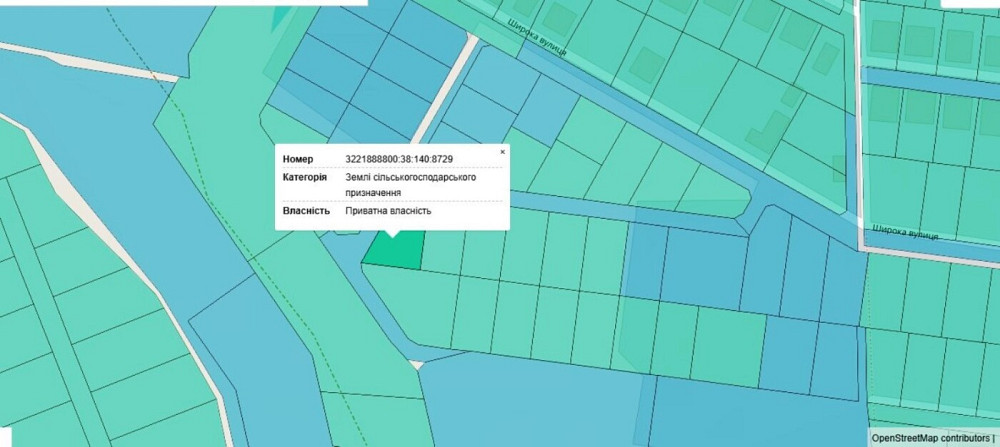
Task: Click the bright teal triangle at top
Action: click(280, 16)
